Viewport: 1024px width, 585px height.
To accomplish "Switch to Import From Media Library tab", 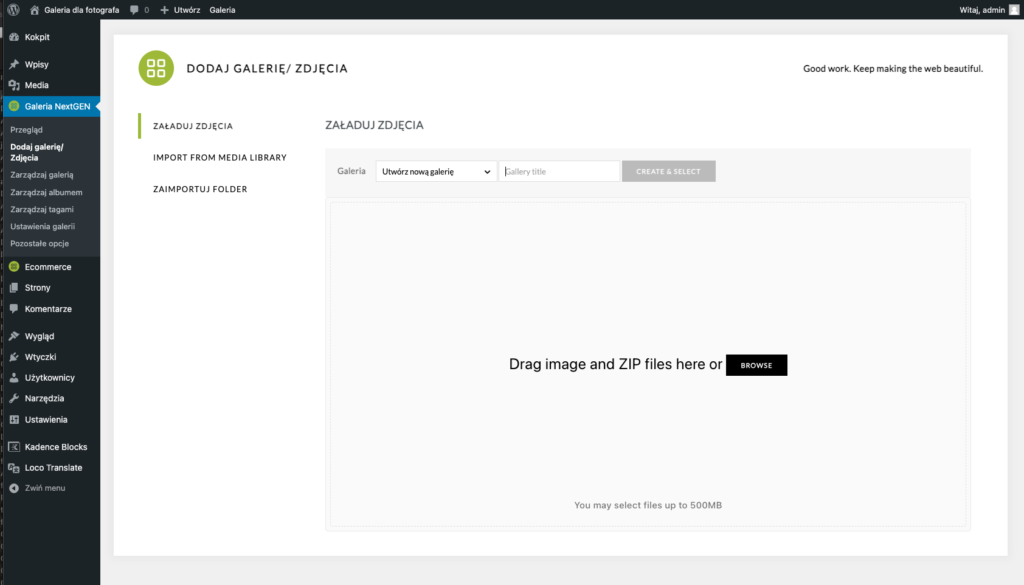I will click(219, 157).
